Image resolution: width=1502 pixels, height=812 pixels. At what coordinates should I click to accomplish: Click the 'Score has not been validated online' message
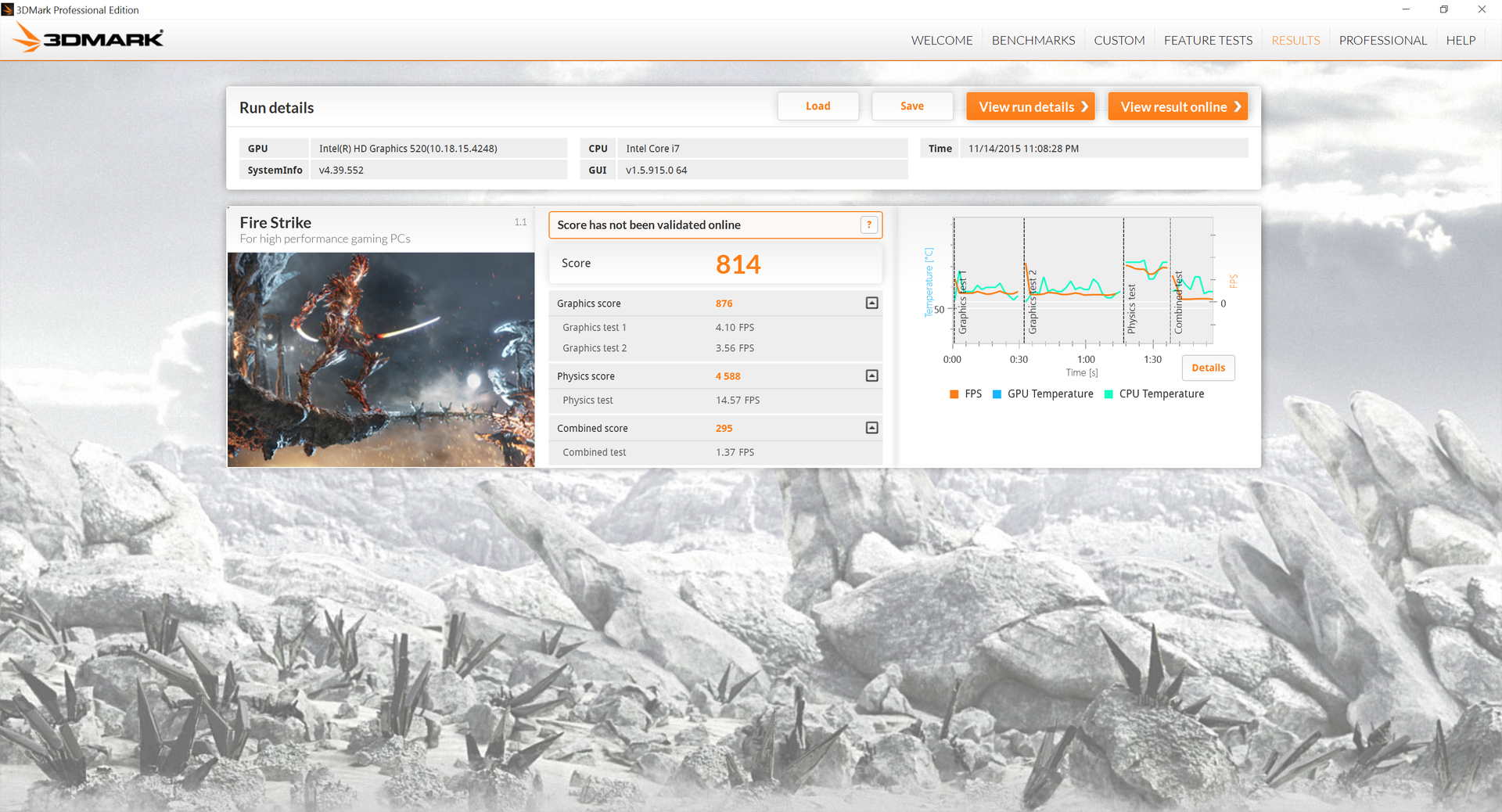coord(649,225)
